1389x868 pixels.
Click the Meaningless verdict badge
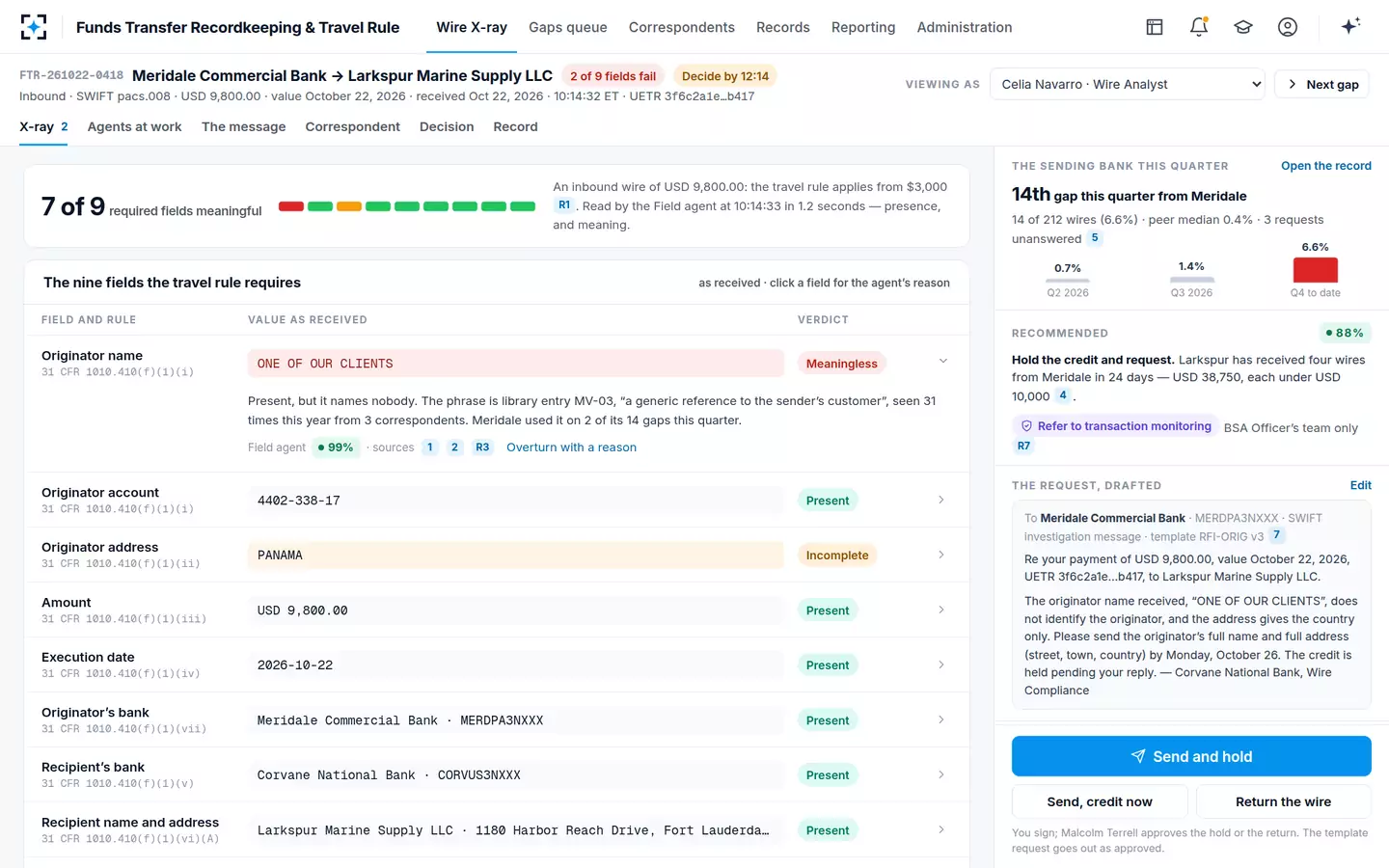[842, 364]
